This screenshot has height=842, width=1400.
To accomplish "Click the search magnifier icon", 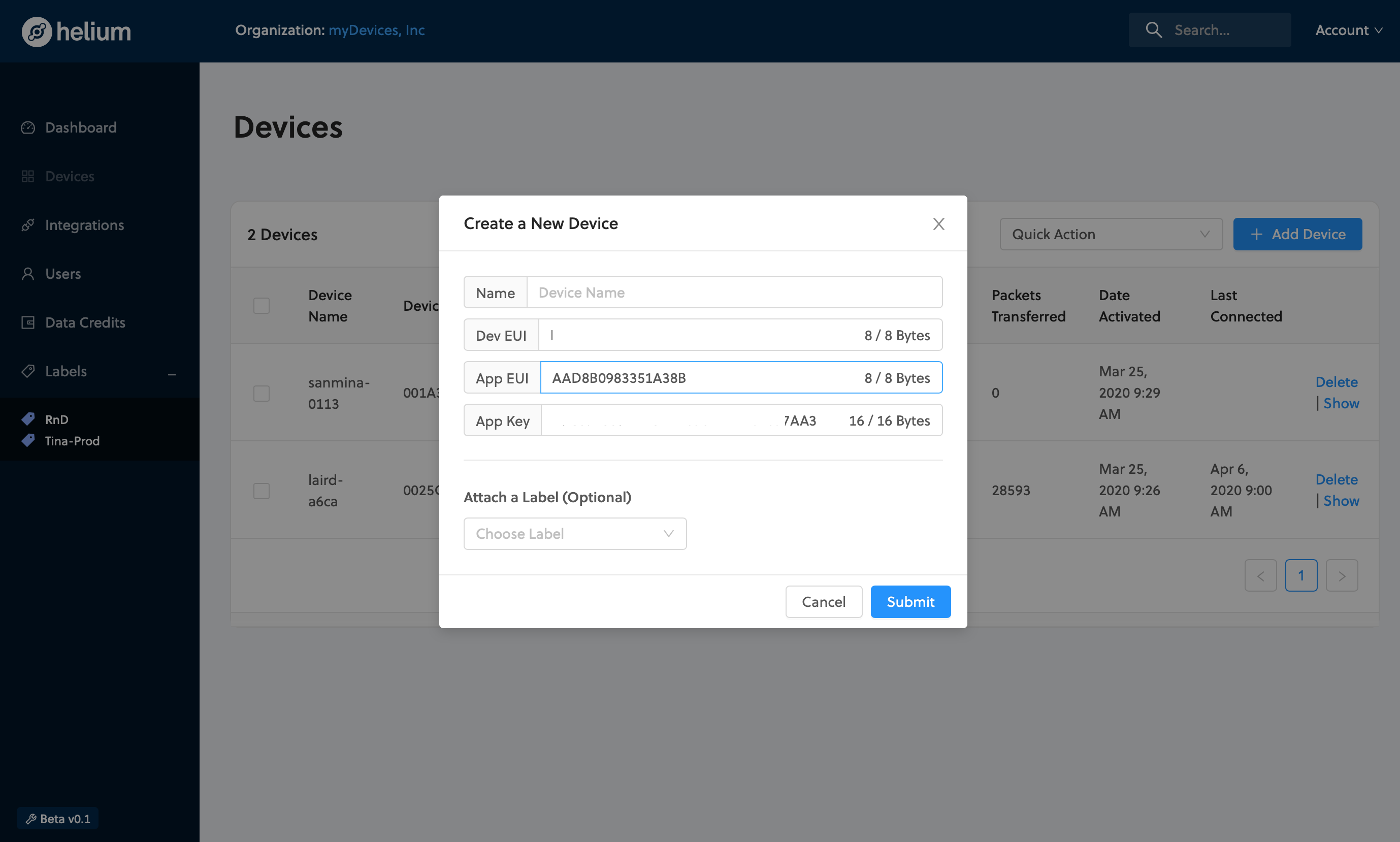I will 1153,29.
